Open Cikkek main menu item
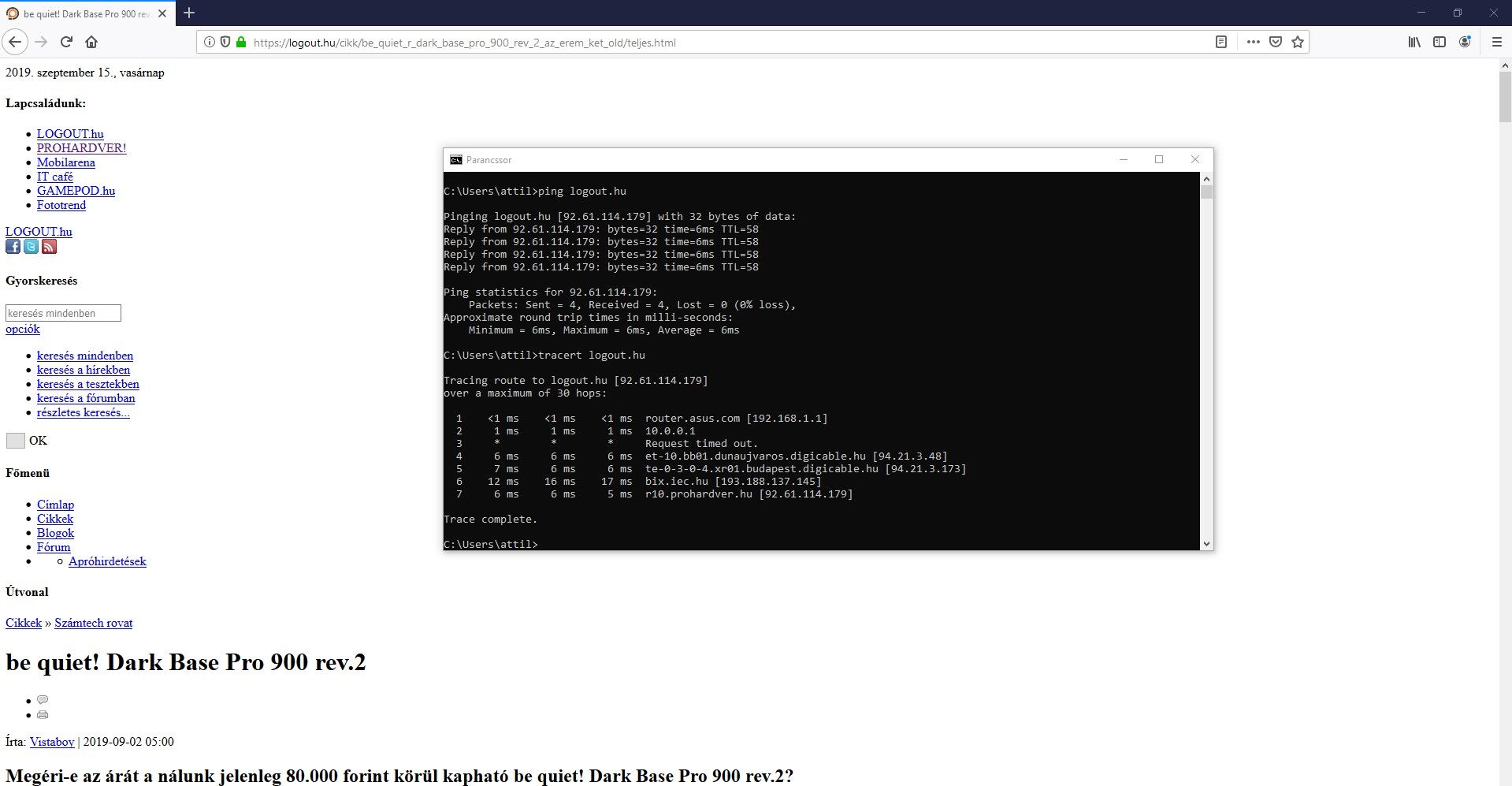This screenshot has width=1512, height=786. point(55,519)
